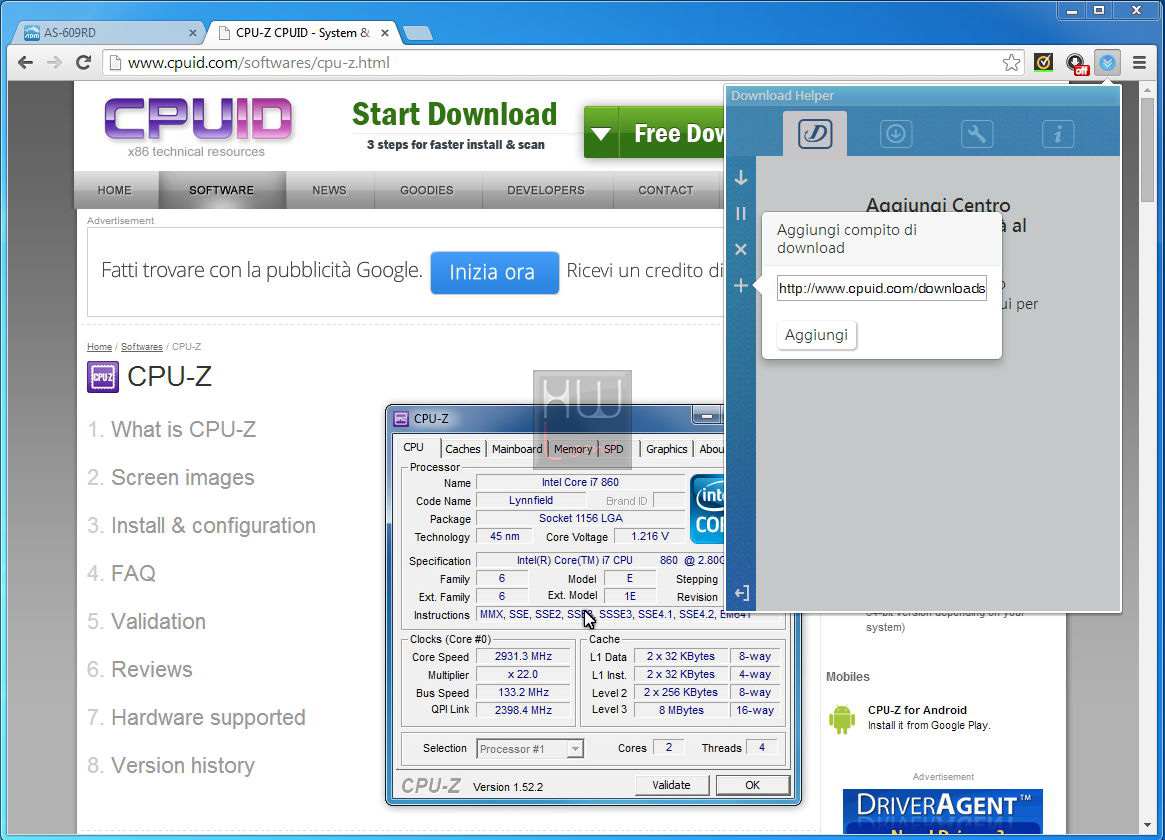
Task: Jump to 'What is CPU-Z' section
Action: click(x=184, y=429)
